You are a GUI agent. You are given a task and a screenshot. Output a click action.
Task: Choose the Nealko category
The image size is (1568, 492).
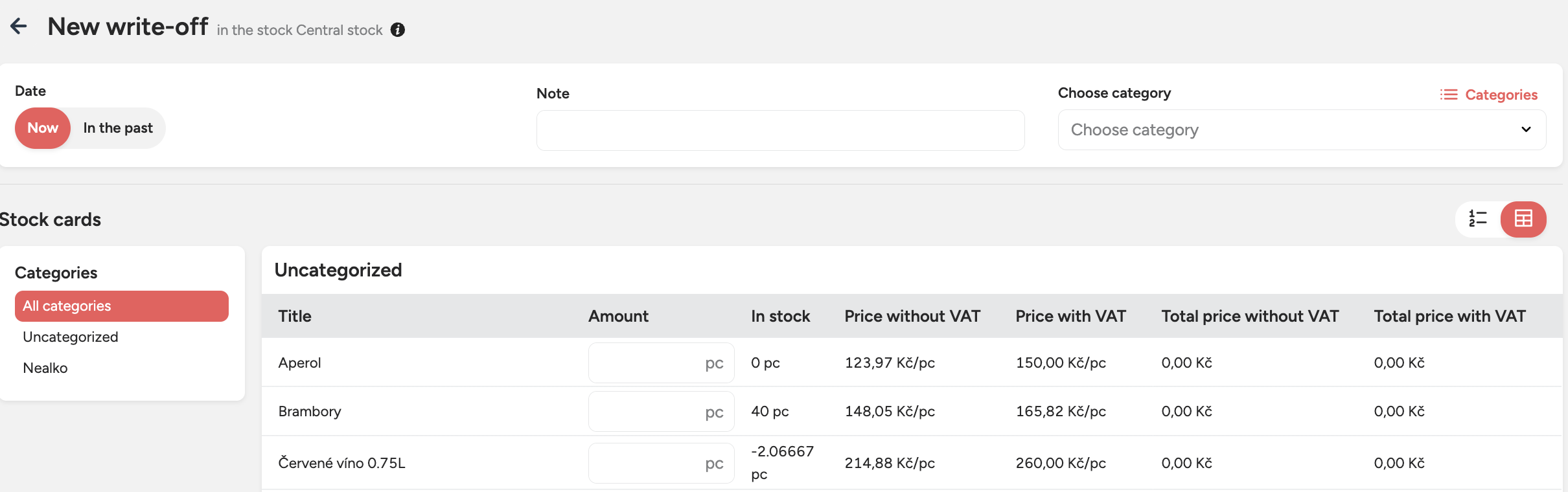tap(45, 368)
